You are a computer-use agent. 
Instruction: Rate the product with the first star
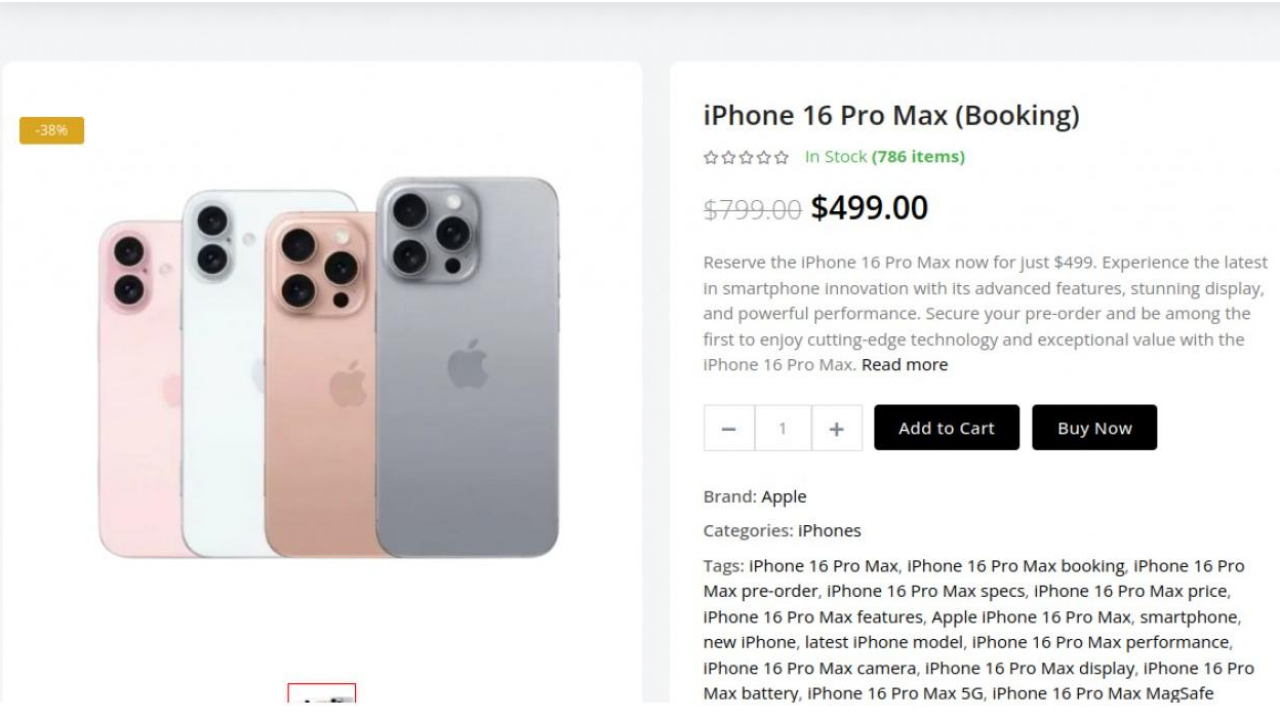click(x=710, y=157)
